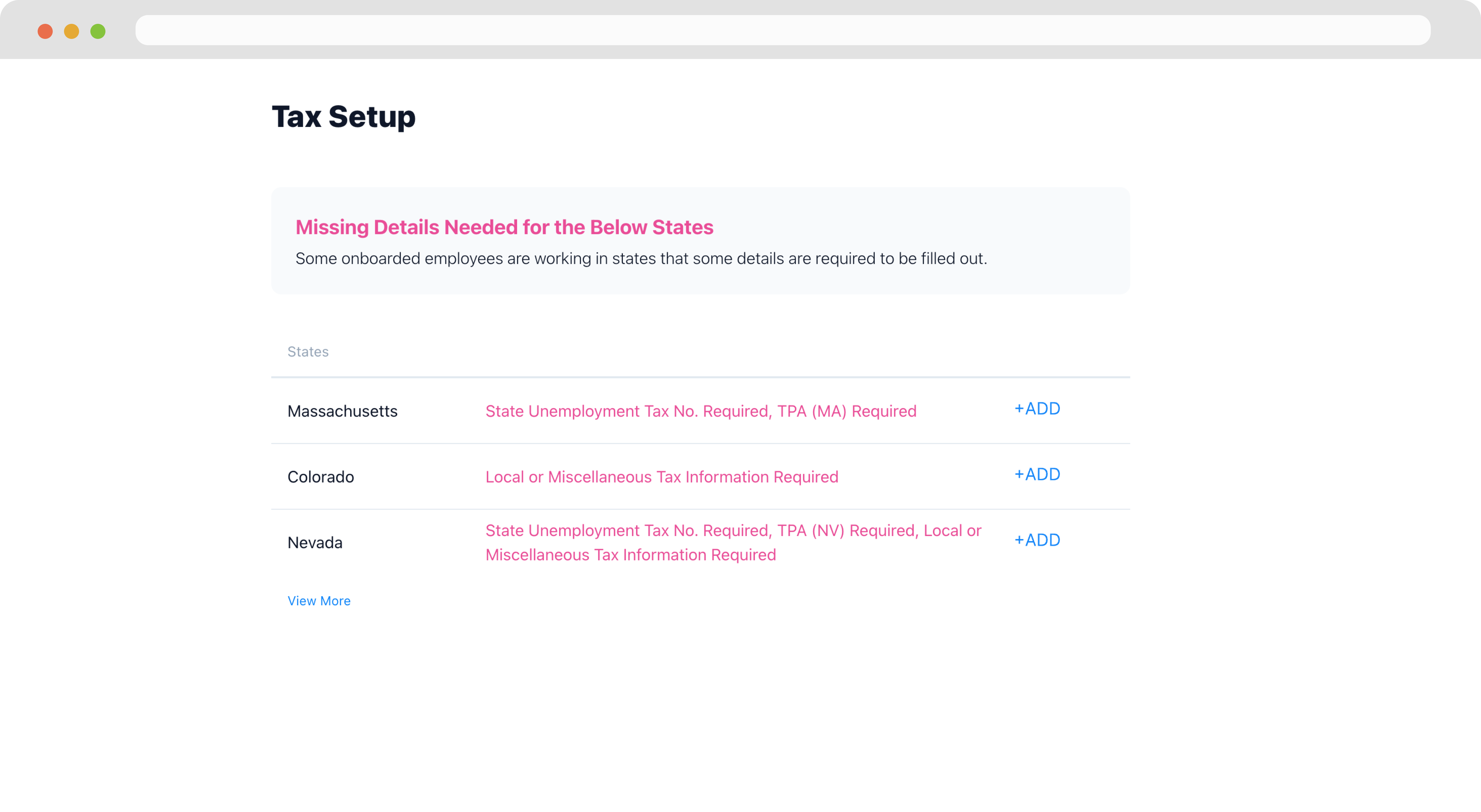Select the Nevada state name

pos(314,543)
